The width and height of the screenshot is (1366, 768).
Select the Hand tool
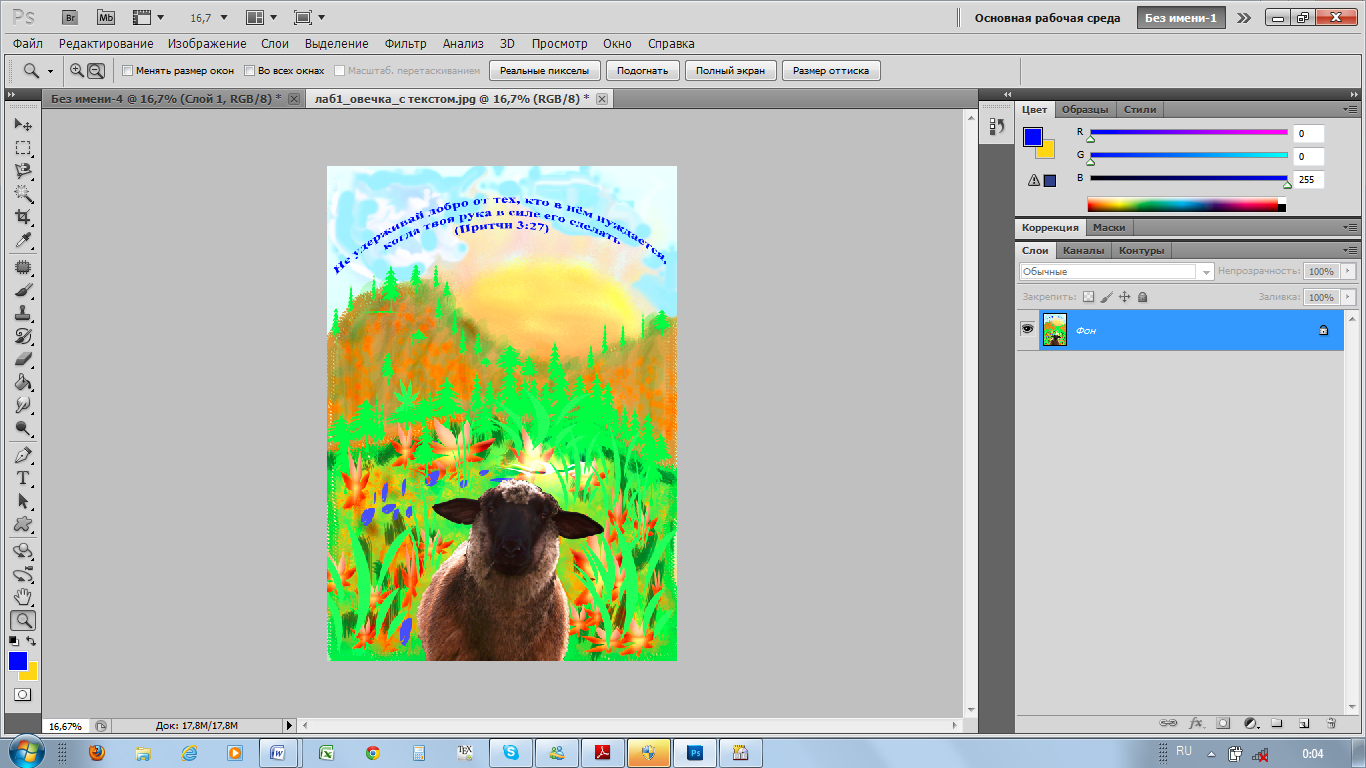tap(23, 597)
